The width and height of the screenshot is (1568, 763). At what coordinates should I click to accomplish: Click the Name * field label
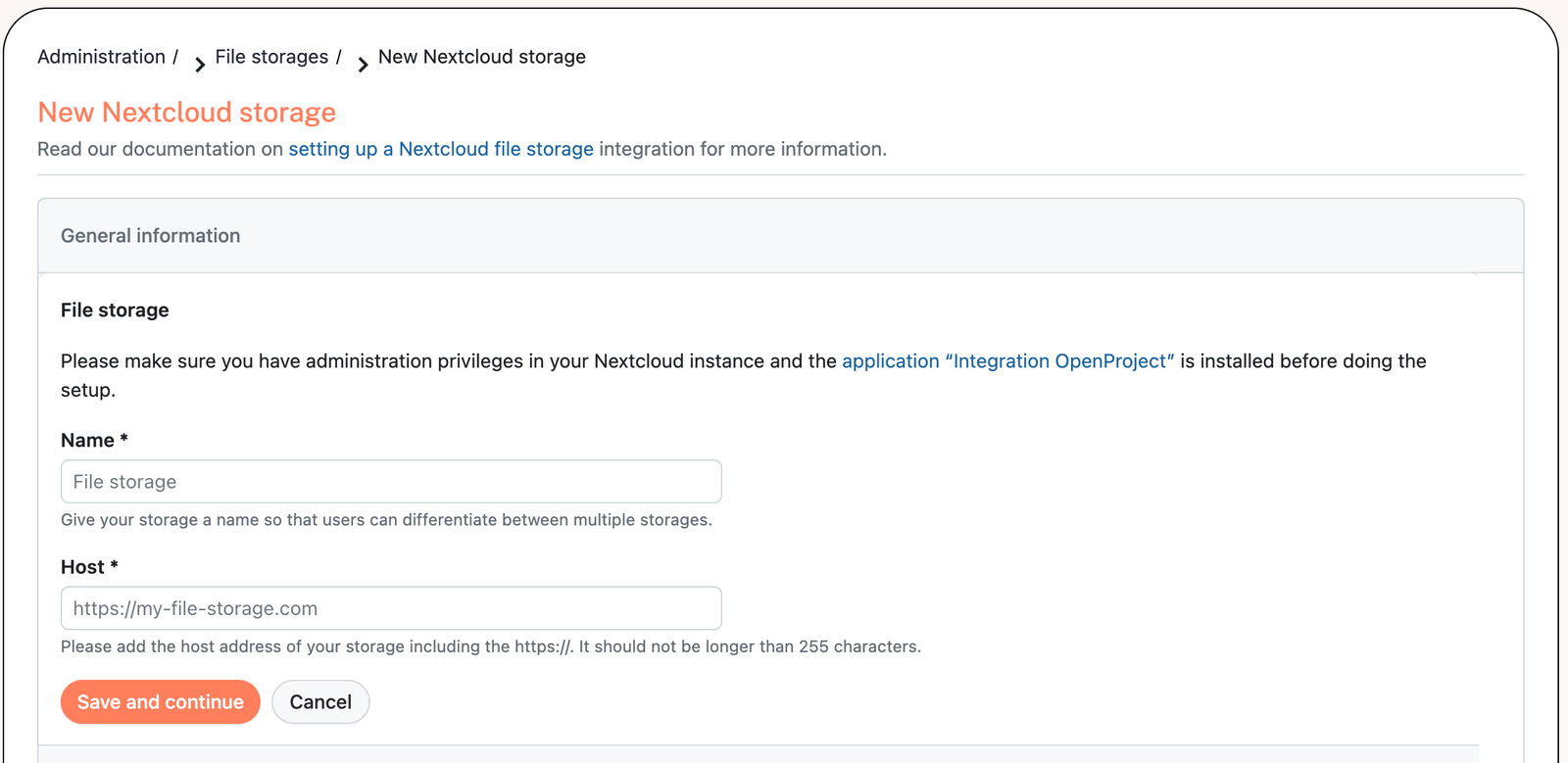94,441
